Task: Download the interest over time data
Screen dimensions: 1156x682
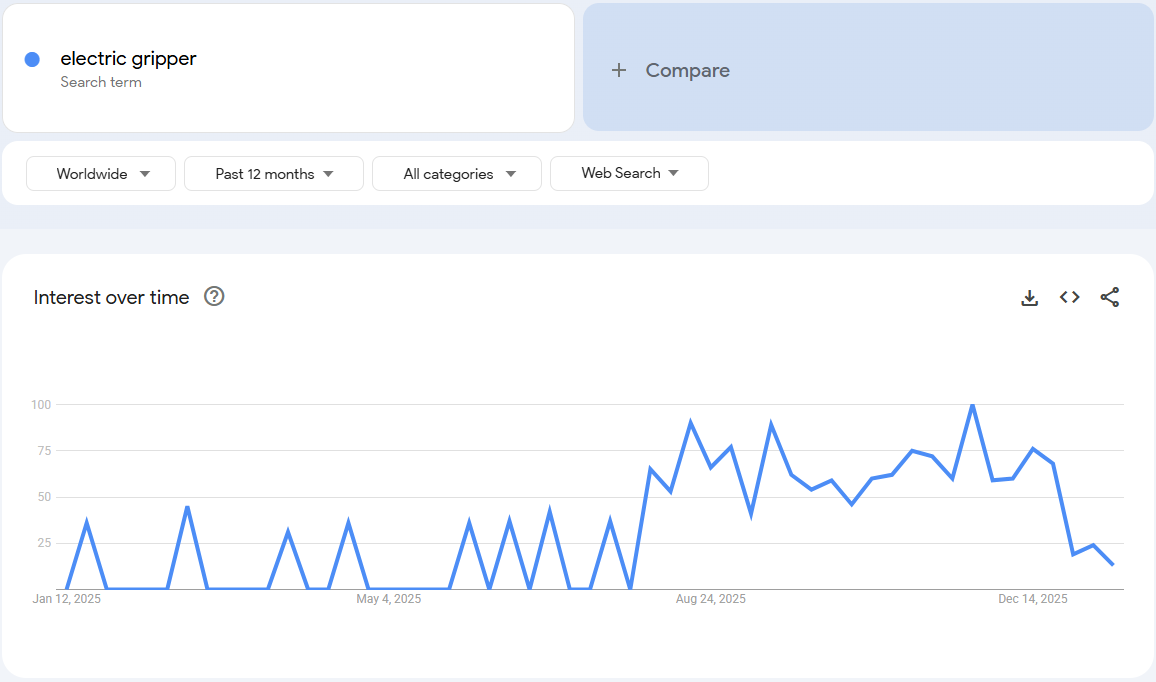Action: click(x=1029, y=297)
